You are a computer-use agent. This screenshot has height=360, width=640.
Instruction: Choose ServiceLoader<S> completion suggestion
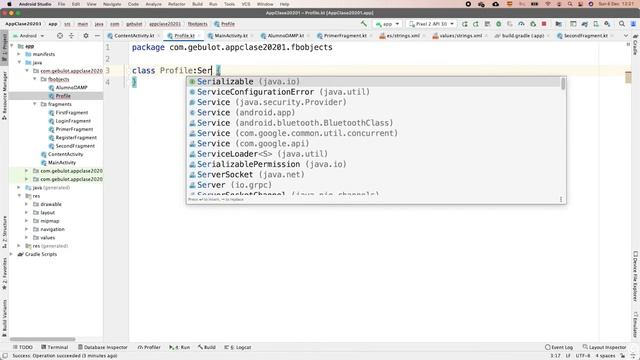point(374,154)
